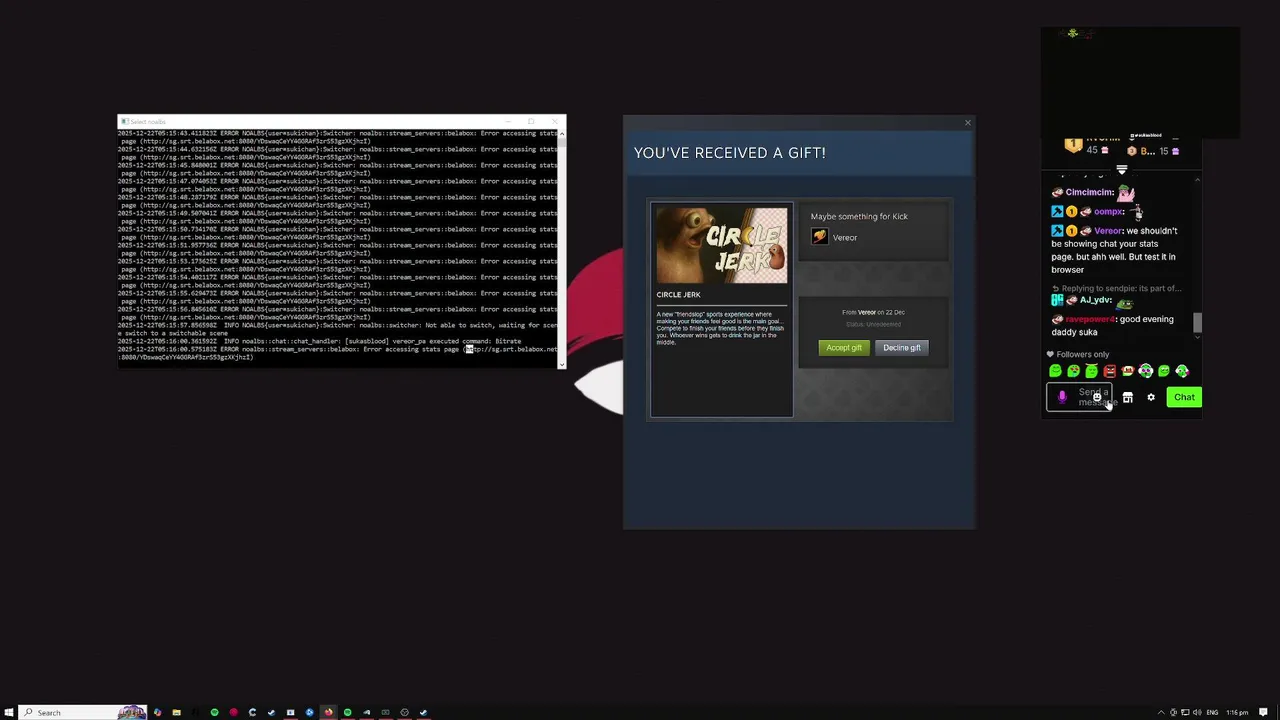Screen dimensions: 1280x720
Task: Click the purple microphone icon in chat
Action: [1062, 397]
